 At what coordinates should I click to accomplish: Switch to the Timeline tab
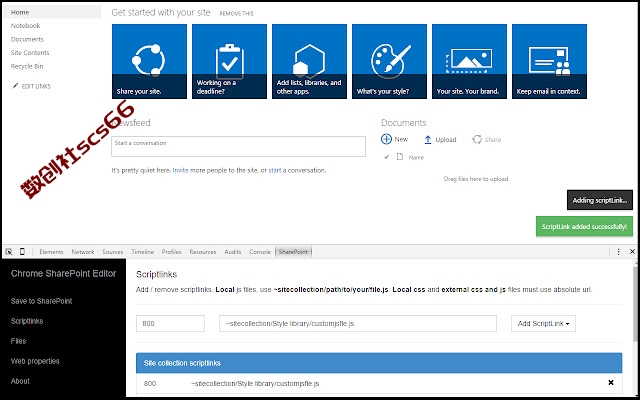(x=142, y=252)
